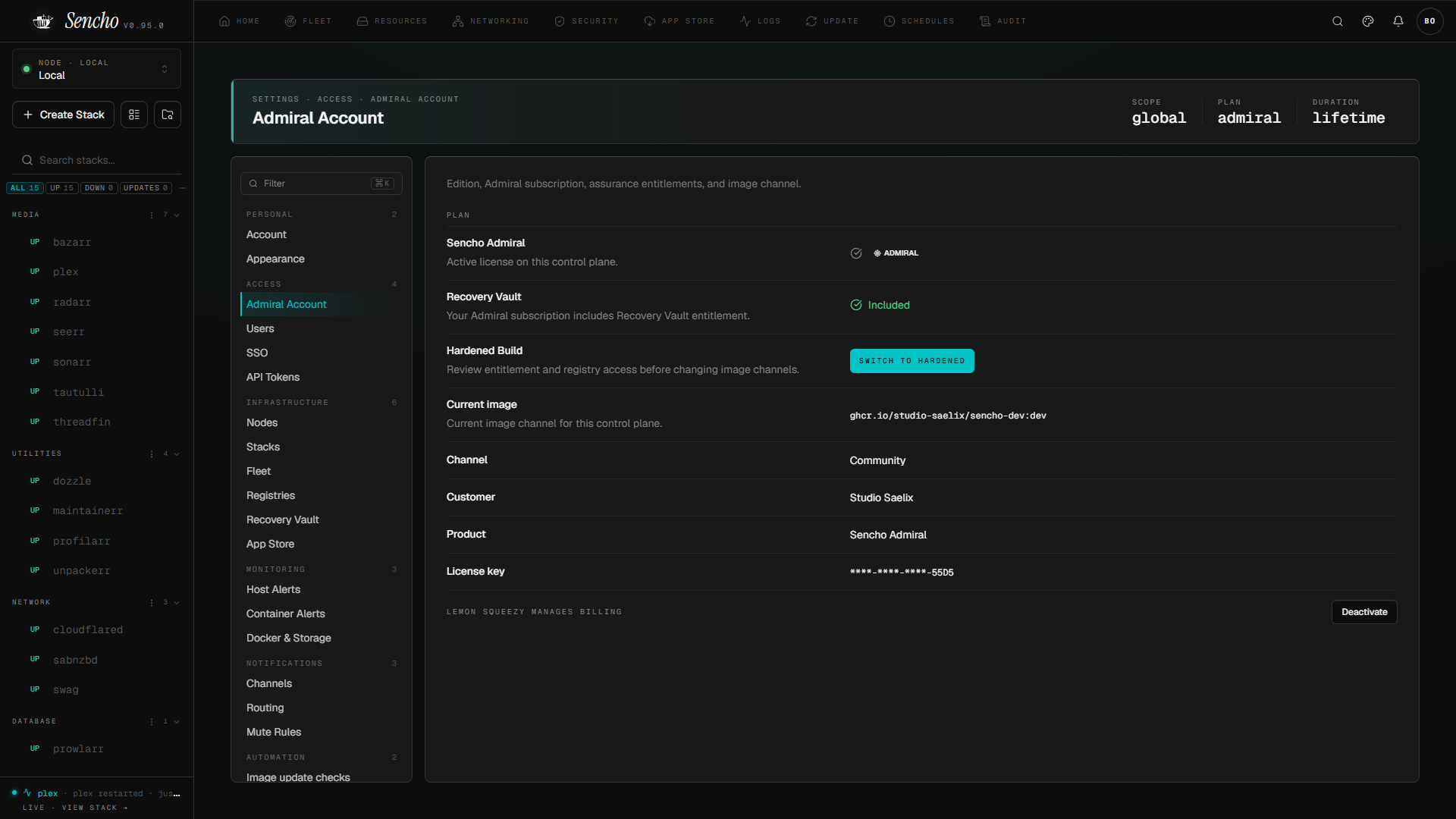Collapse the MEDIA stack group chevron
Screen dimensions: 1456x819
177,215
